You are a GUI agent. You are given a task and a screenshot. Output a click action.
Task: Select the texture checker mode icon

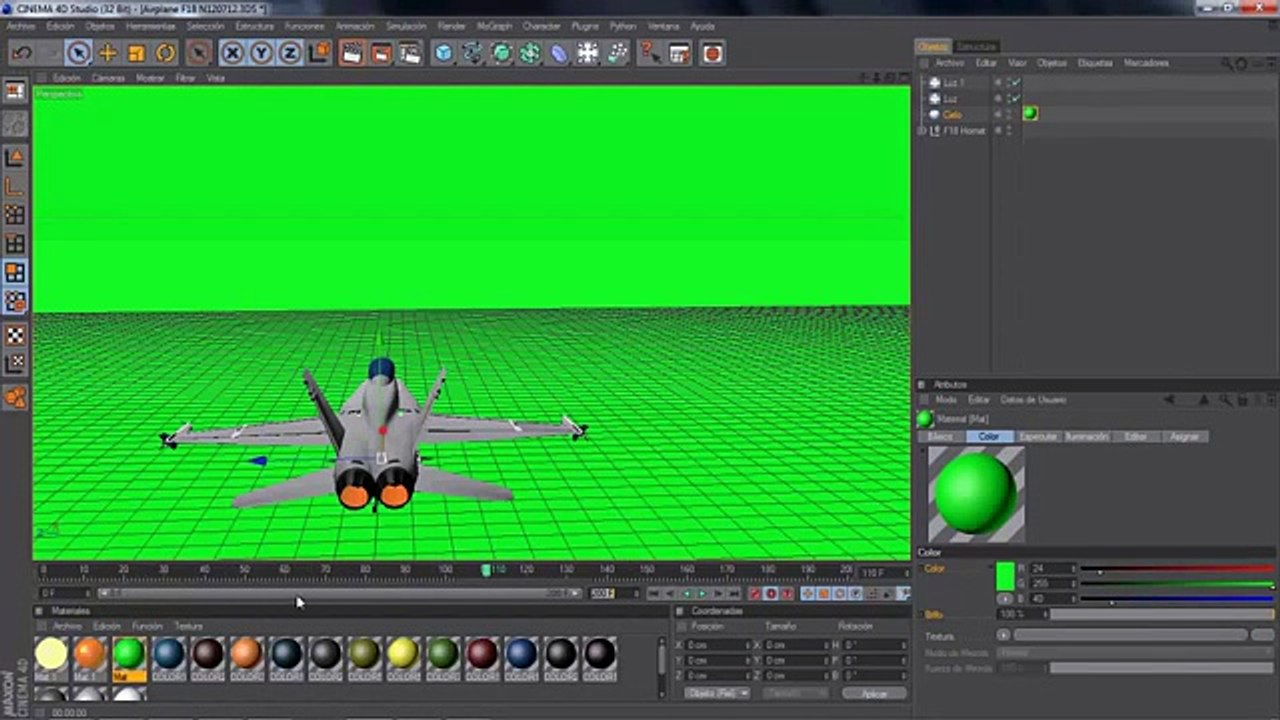pyautogui.click(x=15, y=335)
